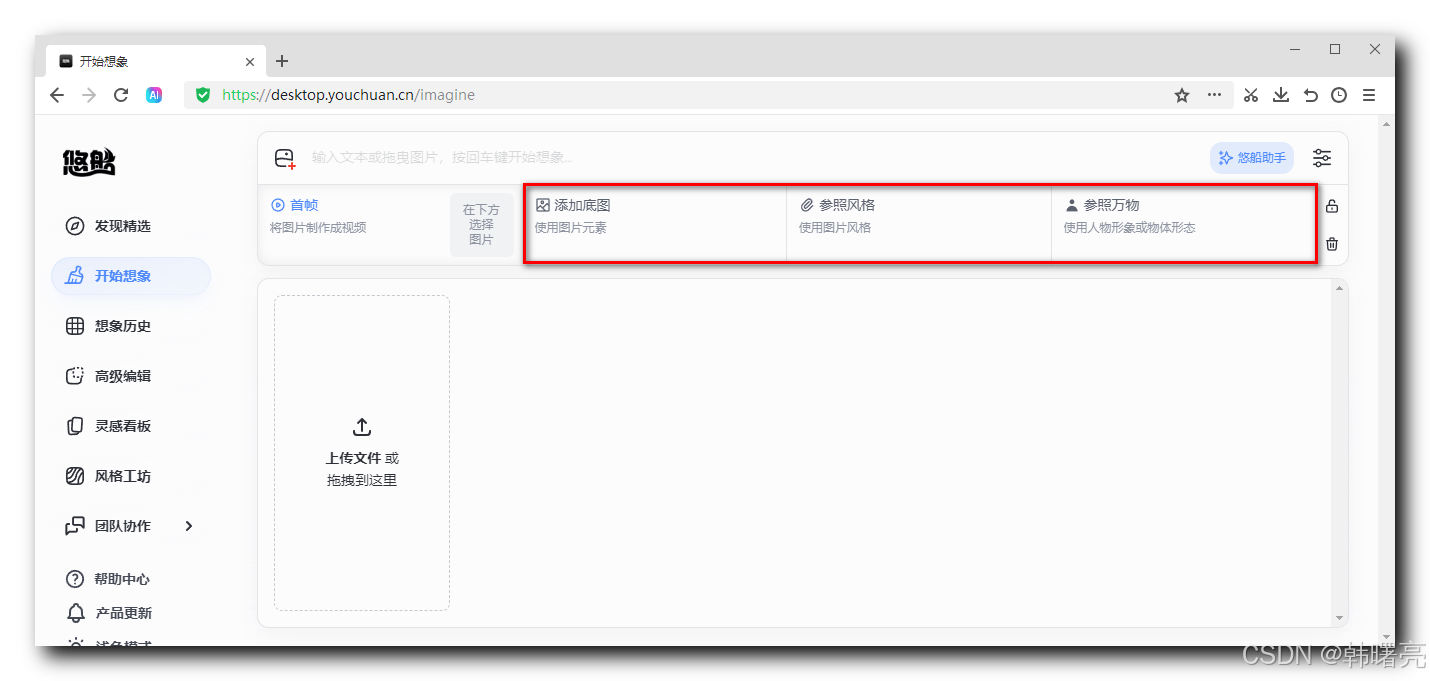1430x681 pixels.
Task: Click 上传文件 upload area
Action: click(x=362, y=453)
